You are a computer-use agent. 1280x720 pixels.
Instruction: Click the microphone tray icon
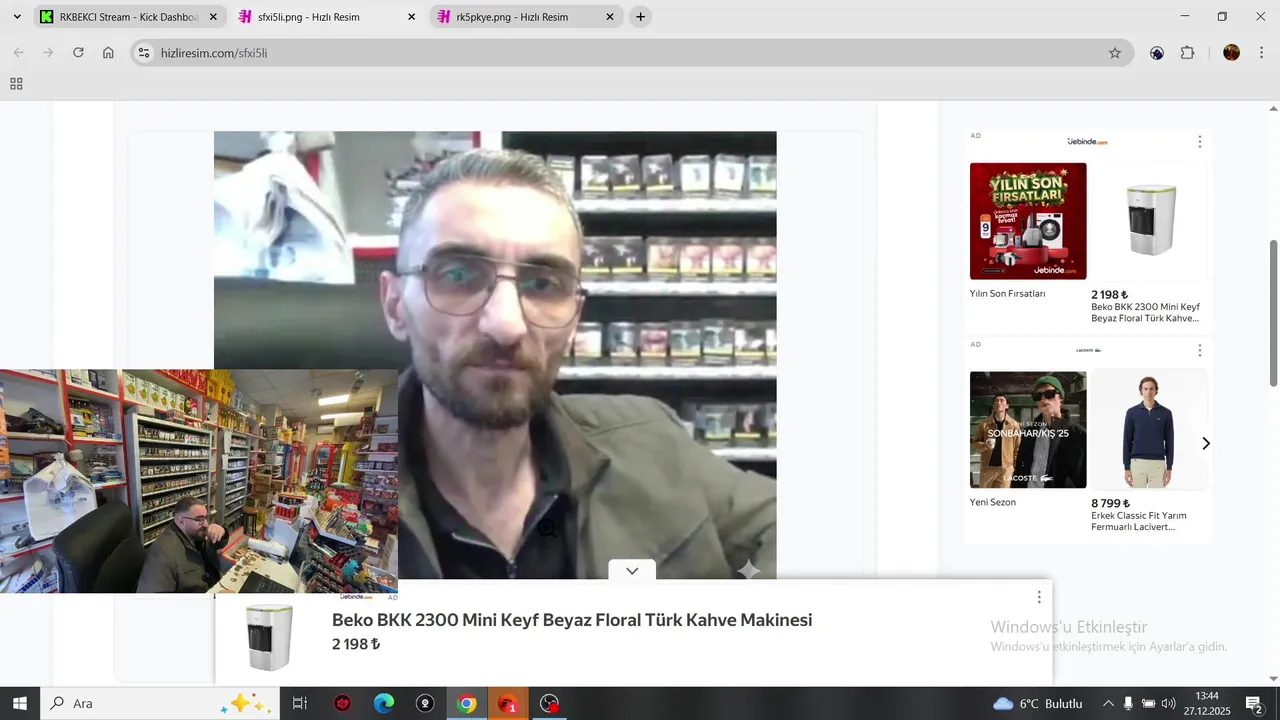tap(1128, 703)
